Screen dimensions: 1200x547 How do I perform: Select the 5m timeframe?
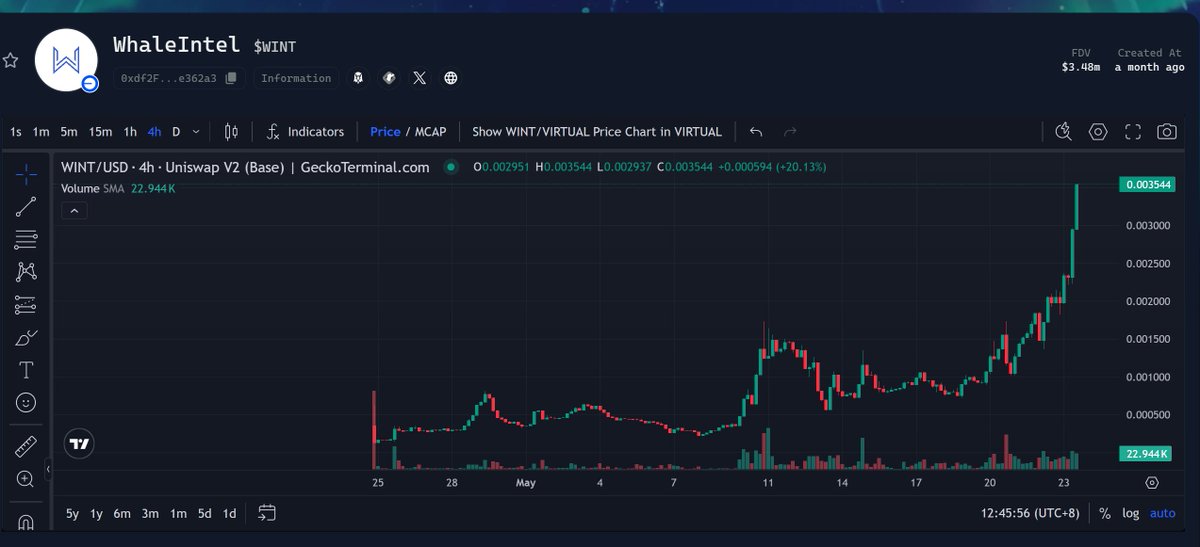coord(69,132)
